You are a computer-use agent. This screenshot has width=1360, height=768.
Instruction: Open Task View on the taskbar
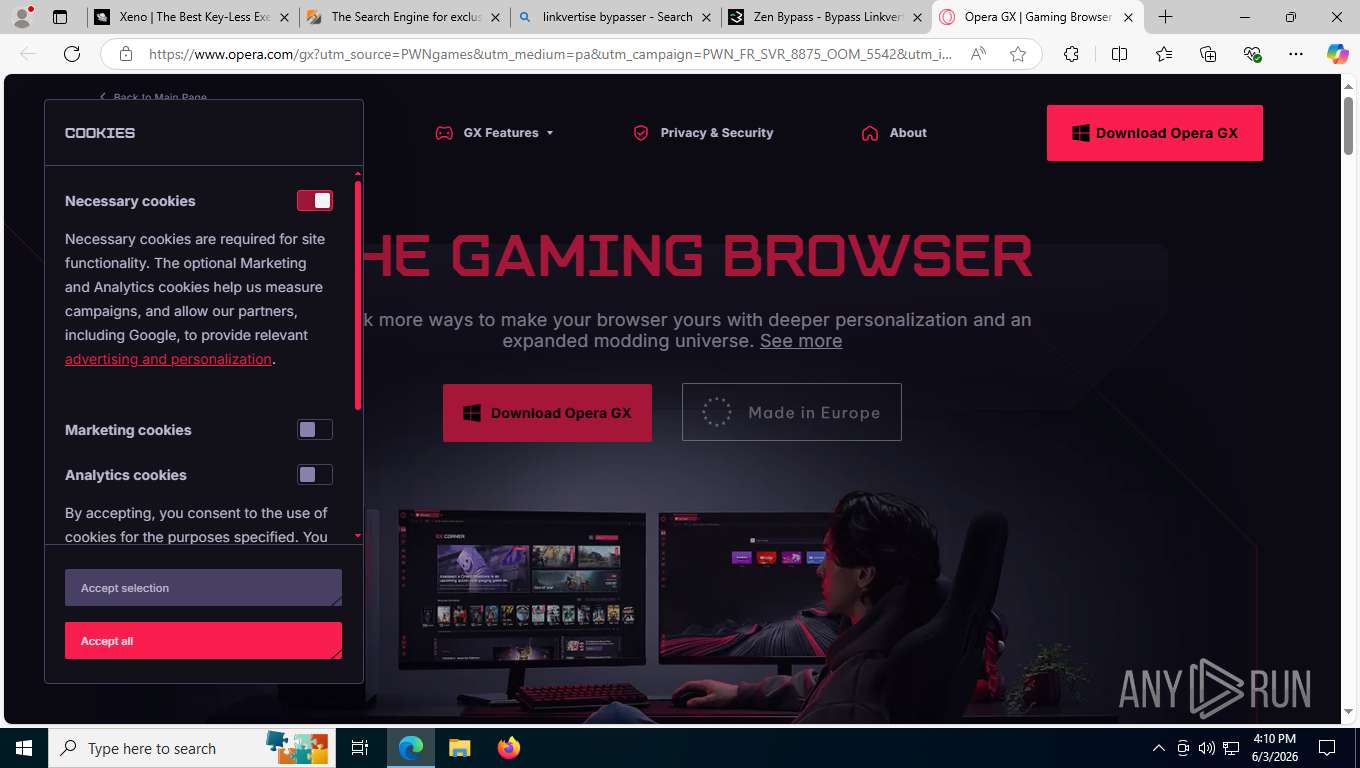[x=360, y=748]
